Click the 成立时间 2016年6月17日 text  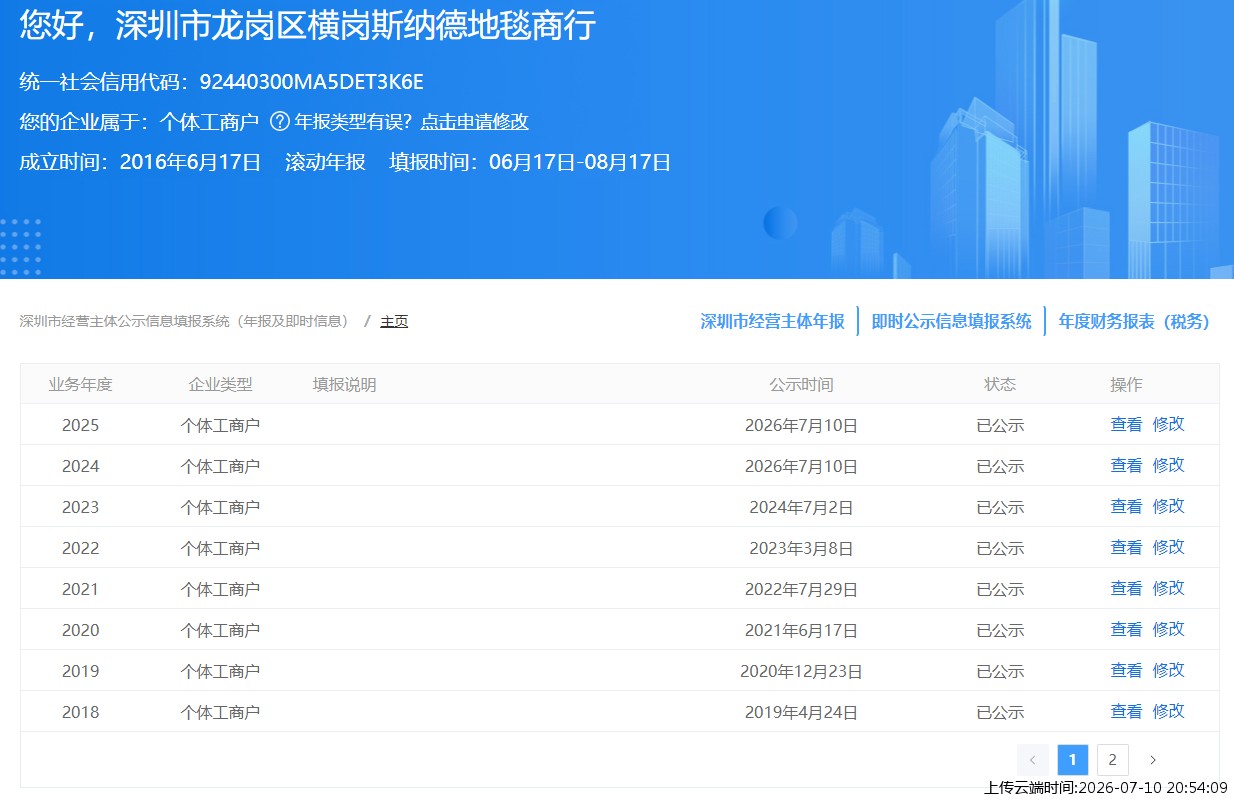coord(140,162)
